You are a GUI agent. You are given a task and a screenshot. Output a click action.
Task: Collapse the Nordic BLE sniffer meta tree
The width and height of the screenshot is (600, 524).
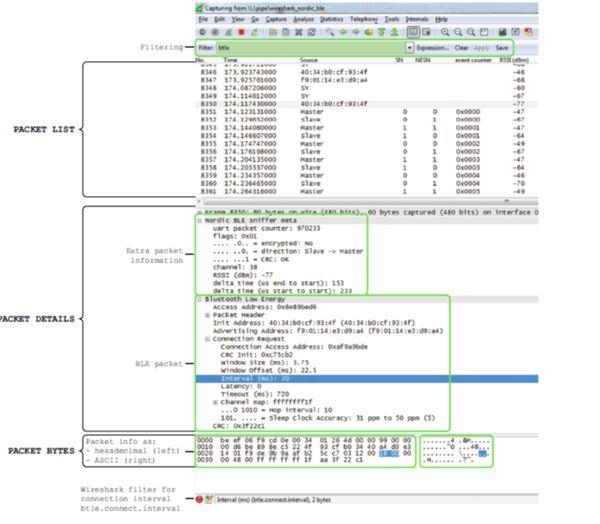tap(199, 221)
